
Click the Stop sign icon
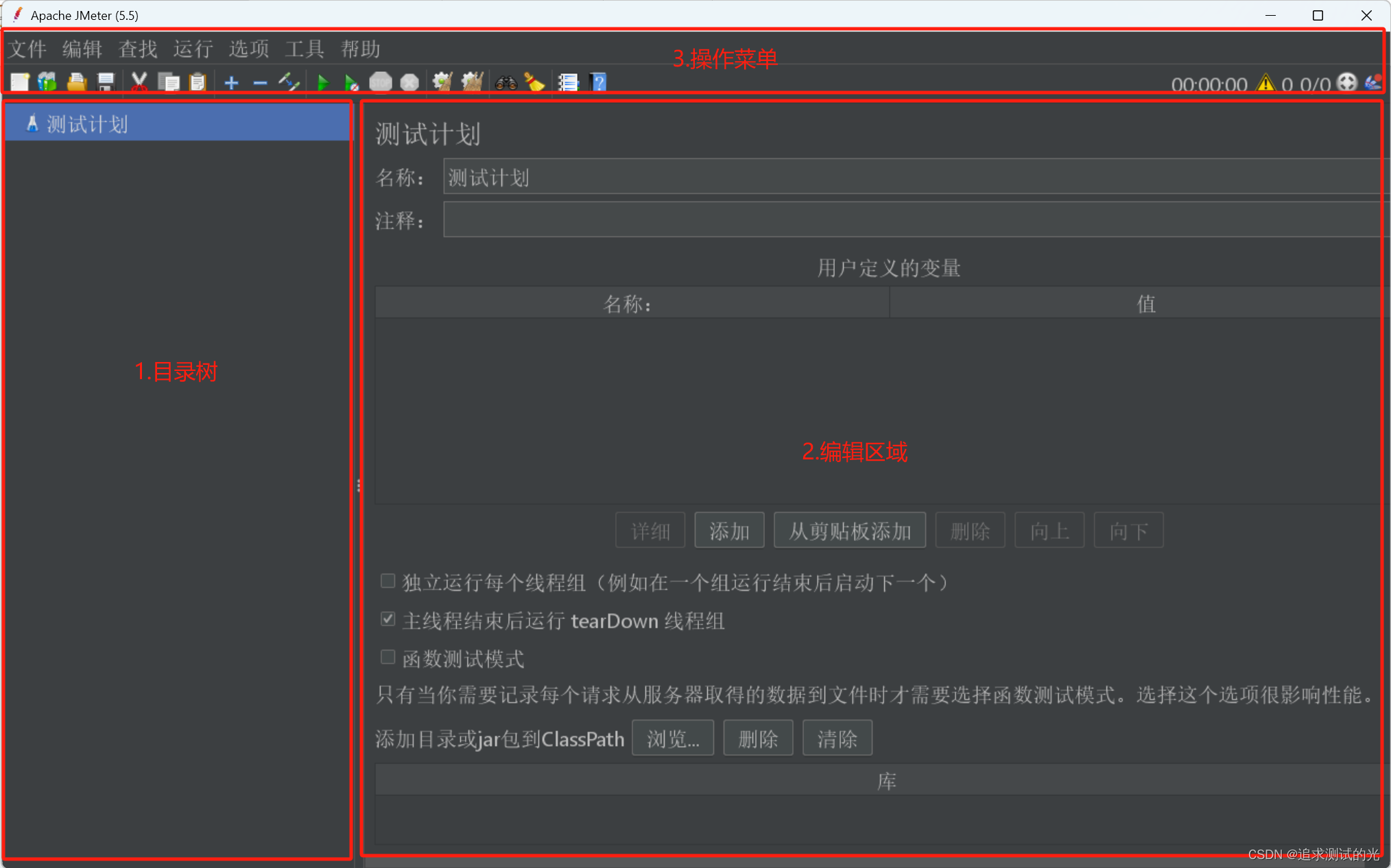click(x=380, y=82)
